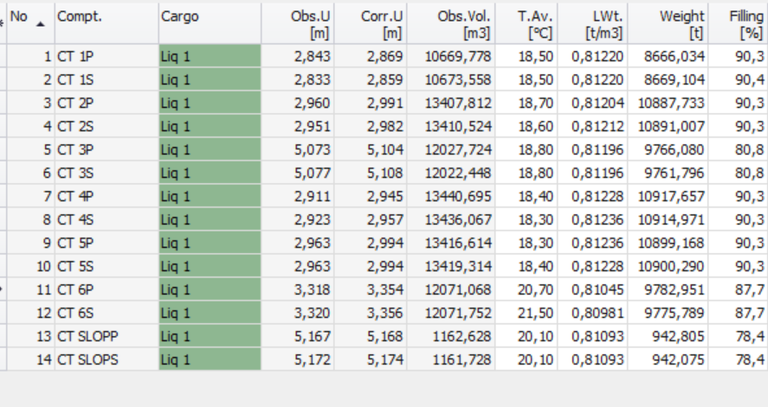Select the Obs.Vol. [m3] column header
The width and height of the screenshot is (768, 407).
click(452, 24)
